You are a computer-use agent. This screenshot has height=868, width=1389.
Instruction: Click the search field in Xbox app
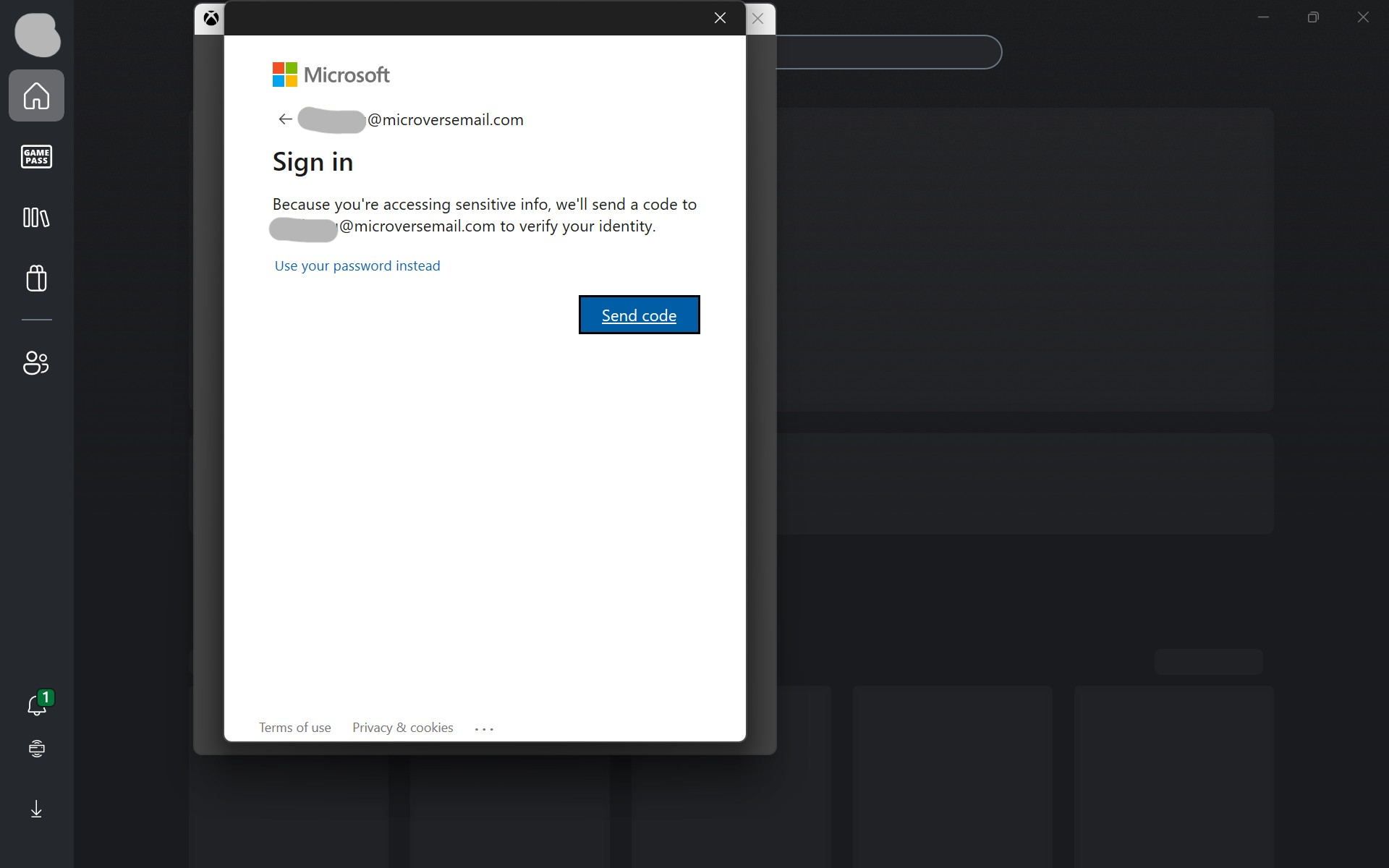[888, 52]
